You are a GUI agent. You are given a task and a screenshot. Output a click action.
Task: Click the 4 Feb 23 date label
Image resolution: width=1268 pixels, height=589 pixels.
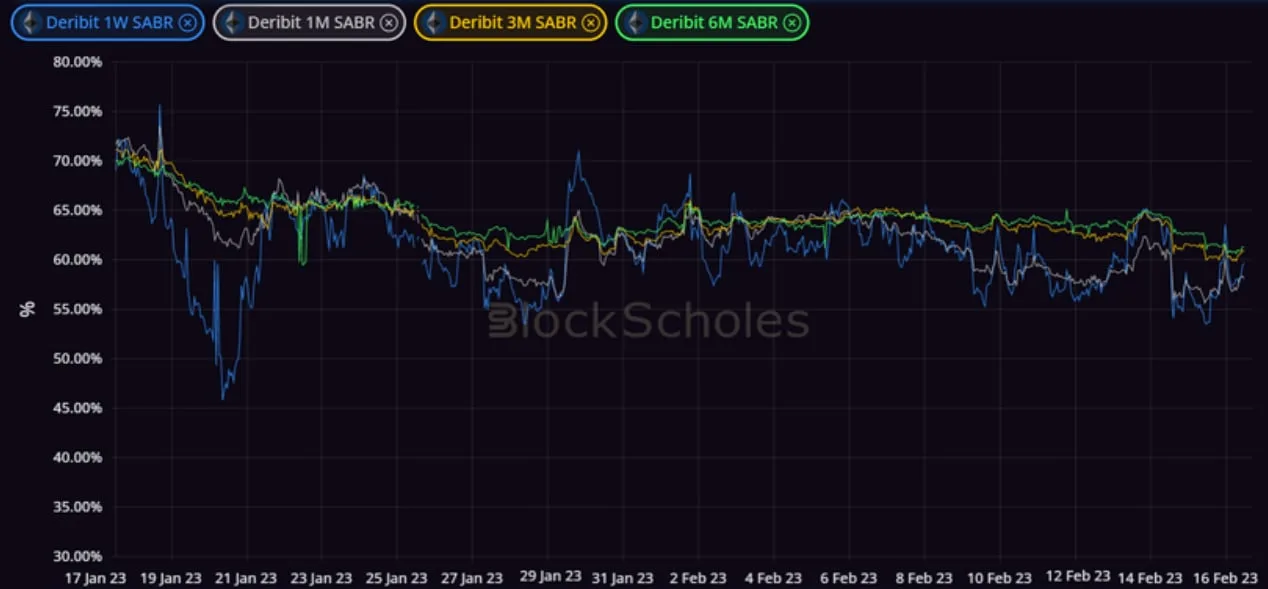click(773, 578)
